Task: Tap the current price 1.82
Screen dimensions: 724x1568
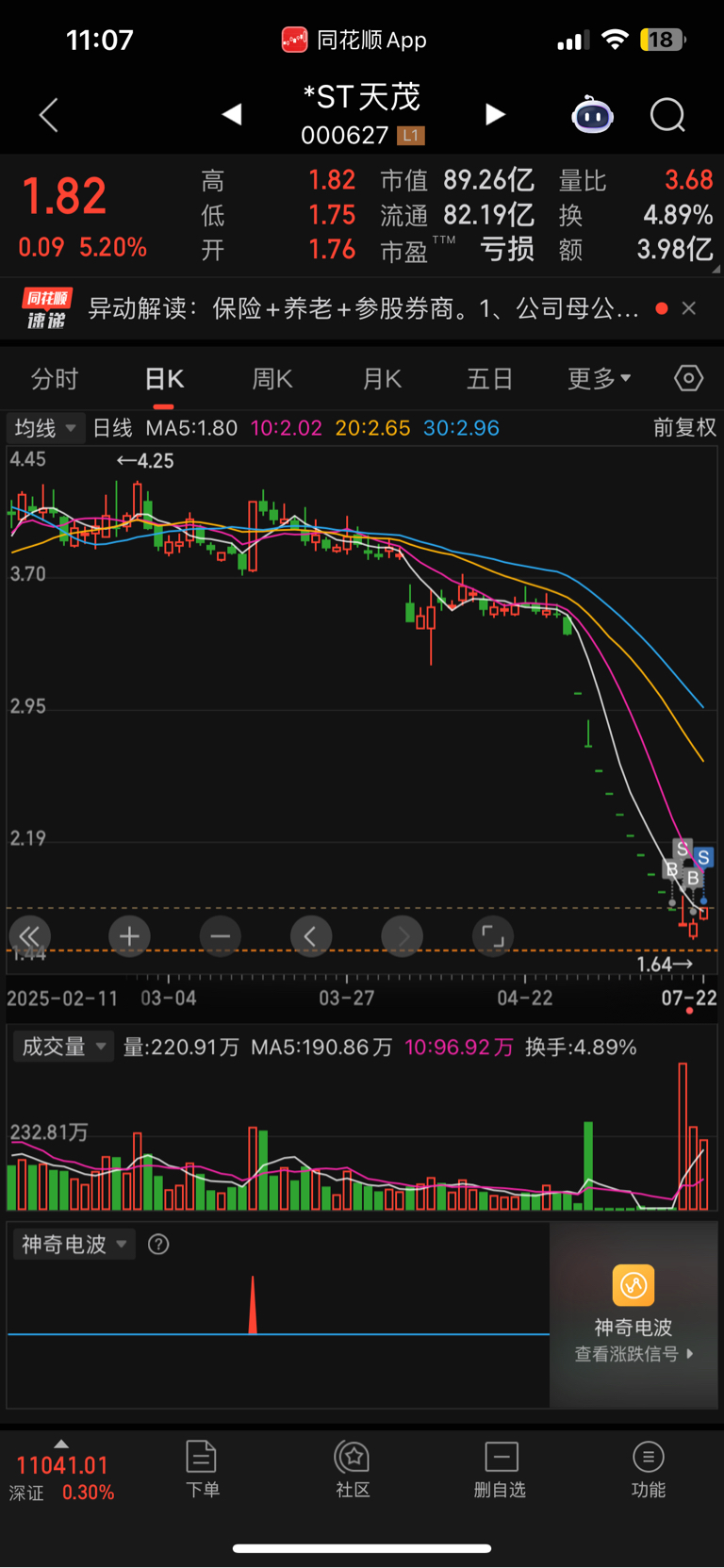Action: coord(64,197)
